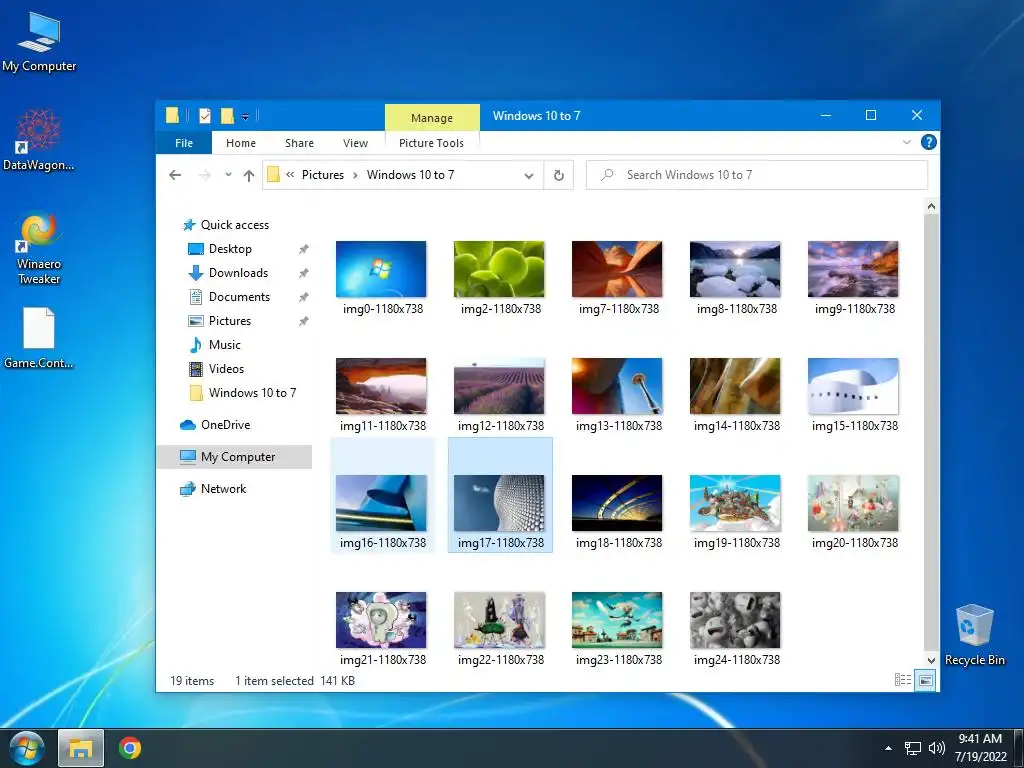Open My Computer desktop icon
Viewport: 1024px width, 768px height.
pyautogui.click(x=39, y=41)
